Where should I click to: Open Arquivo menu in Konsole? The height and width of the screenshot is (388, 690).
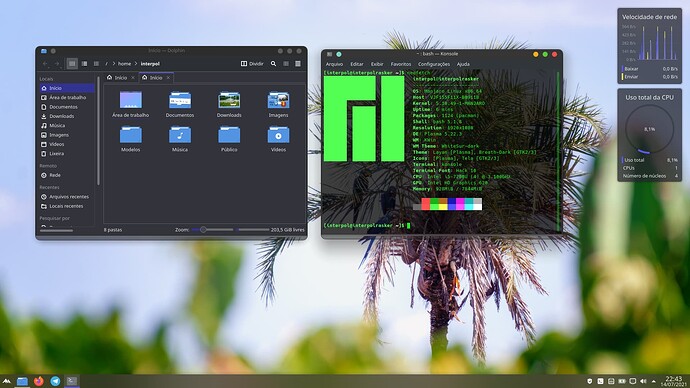coord(334,64)
